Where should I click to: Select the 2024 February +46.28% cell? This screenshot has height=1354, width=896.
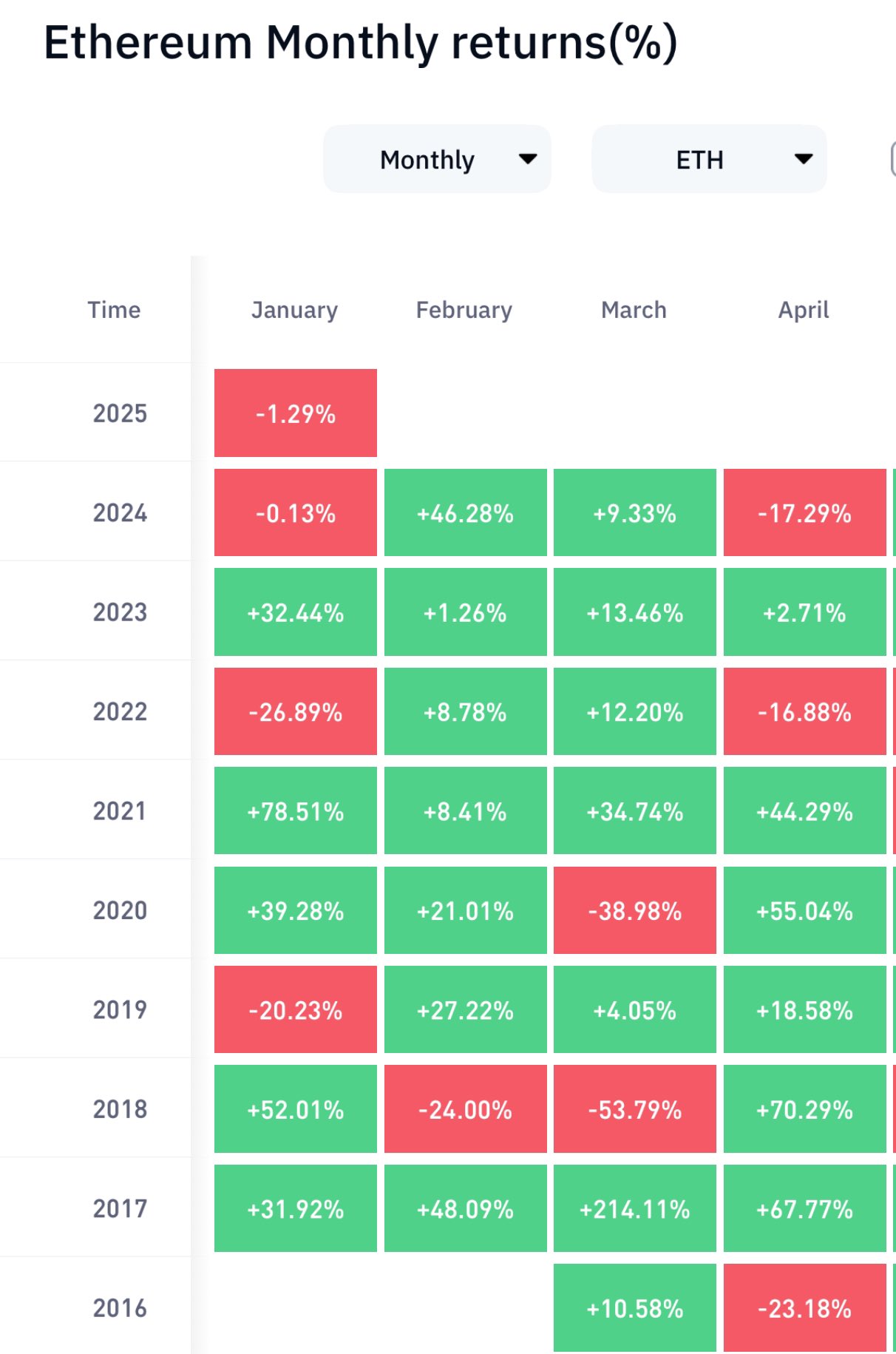pos(465,513)
